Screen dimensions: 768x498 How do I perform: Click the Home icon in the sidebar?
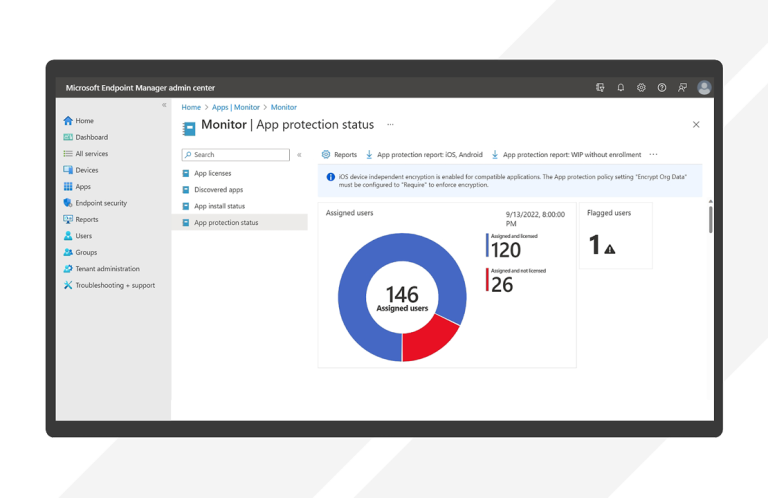coord(68,120)
